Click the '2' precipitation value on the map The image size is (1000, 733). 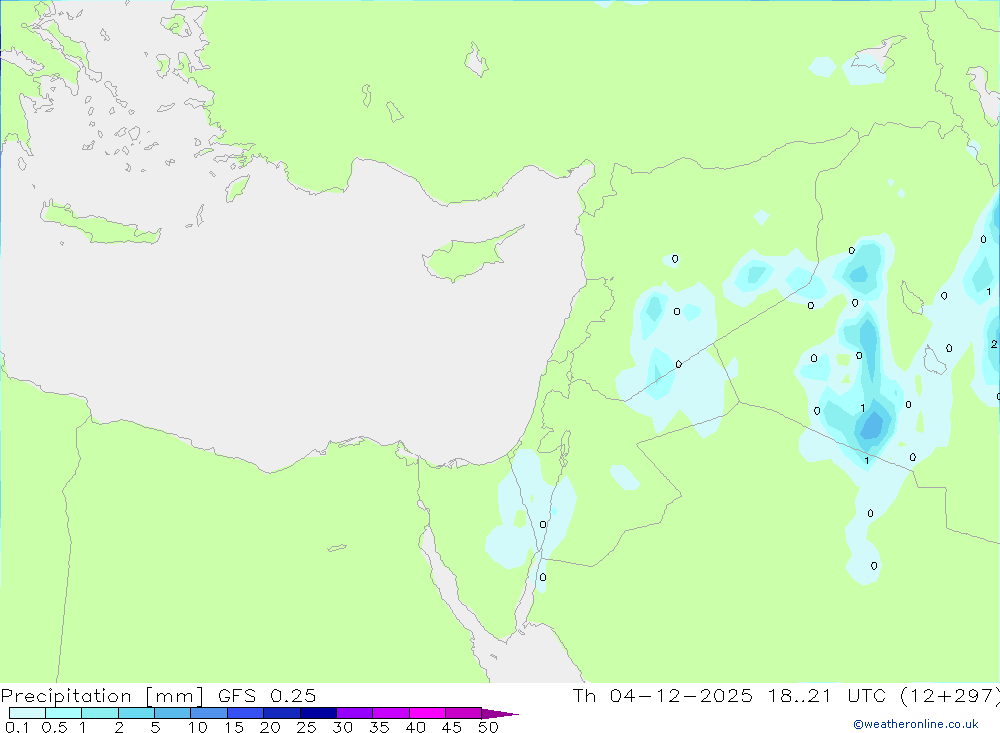994,344
